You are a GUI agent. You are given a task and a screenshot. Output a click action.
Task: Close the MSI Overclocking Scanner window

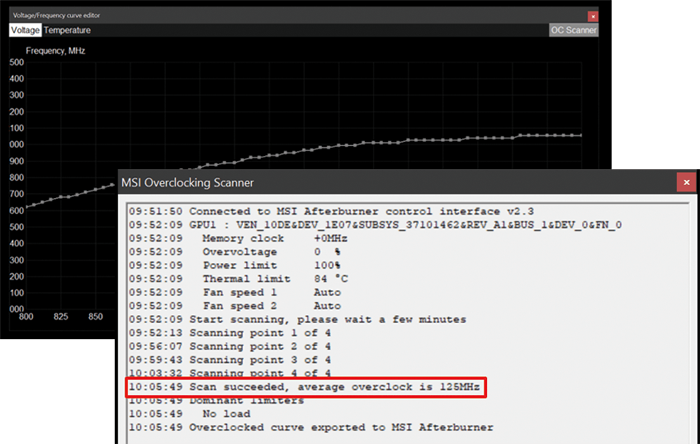(x=687, y=182)
